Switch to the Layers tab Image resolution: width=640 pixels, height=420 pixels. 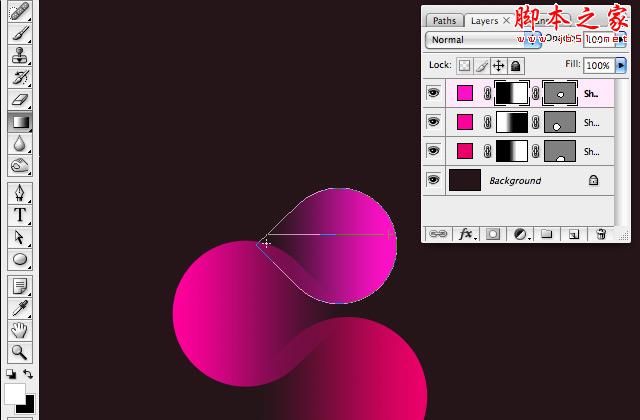point(484,21)
